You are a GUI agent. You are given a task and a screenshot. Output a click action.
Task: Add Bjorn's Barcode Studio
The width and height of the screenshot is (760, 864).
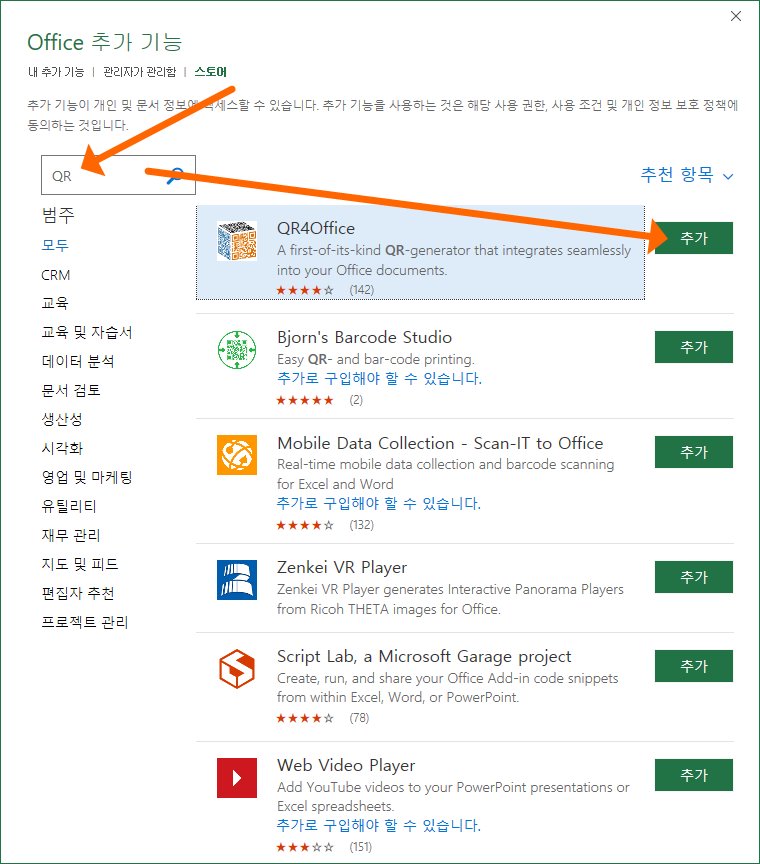click(x=694, y=347)
